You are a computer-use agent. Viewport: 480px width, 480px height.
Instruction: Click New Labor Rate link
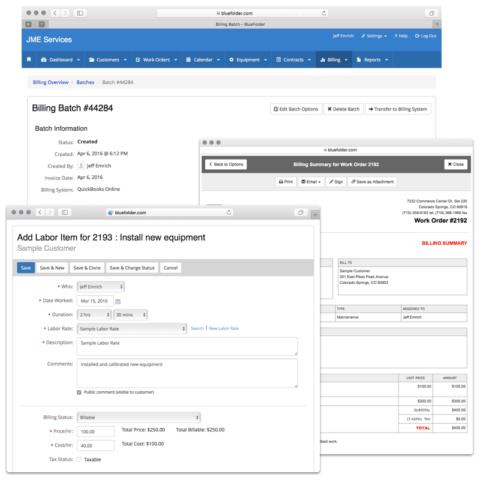[x=224, y=328]
